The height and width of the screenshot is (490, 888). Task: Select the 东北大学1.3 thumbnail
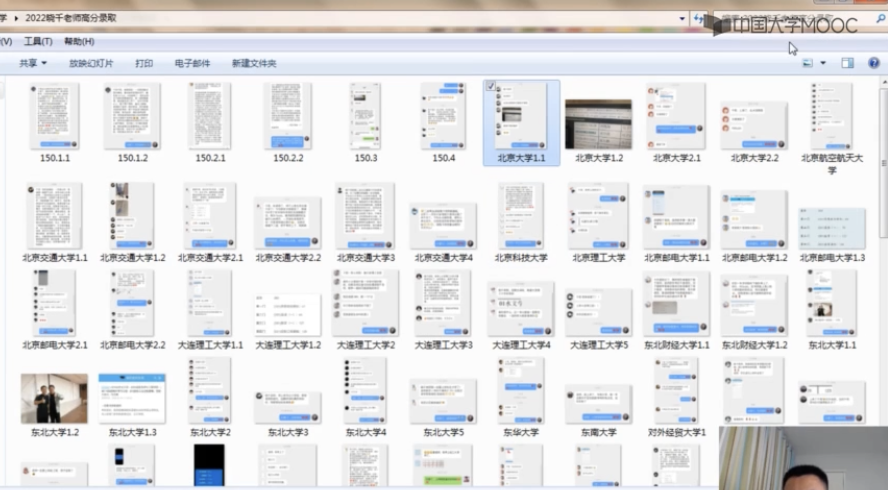tap(132, 398)
